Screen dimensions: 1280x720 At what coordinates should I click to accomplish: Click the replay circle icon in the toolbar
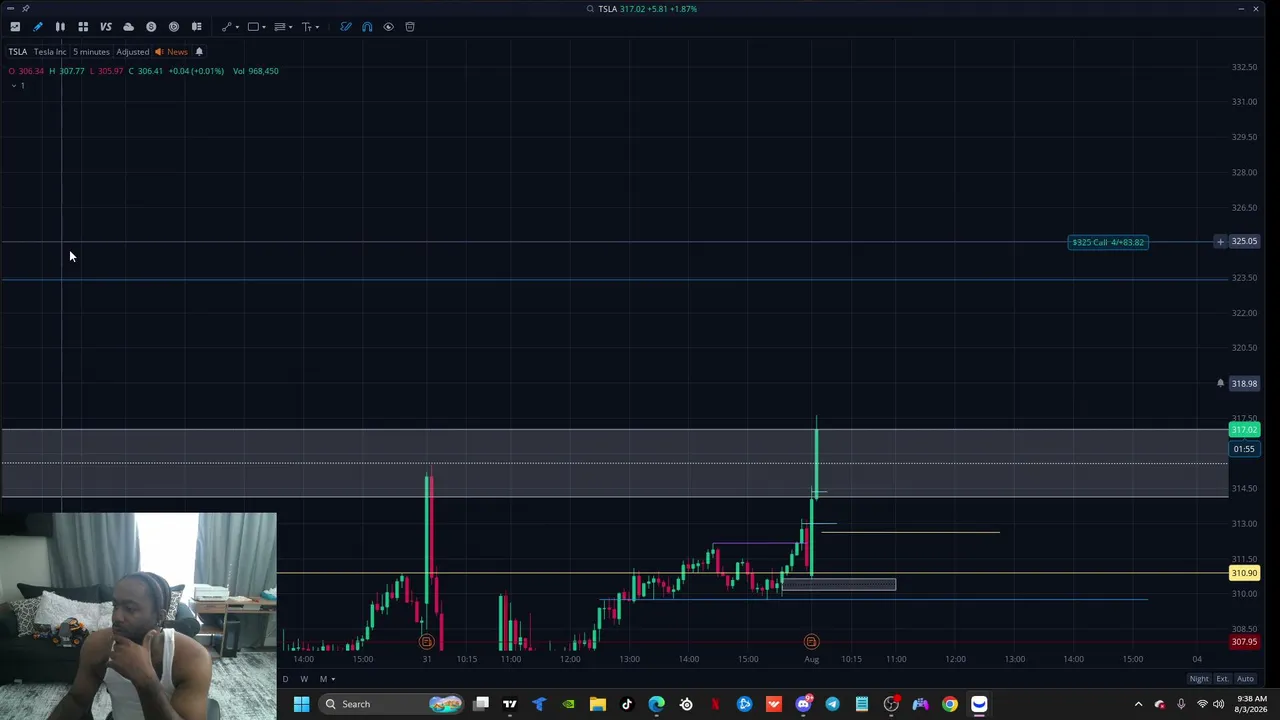(174, 27)
